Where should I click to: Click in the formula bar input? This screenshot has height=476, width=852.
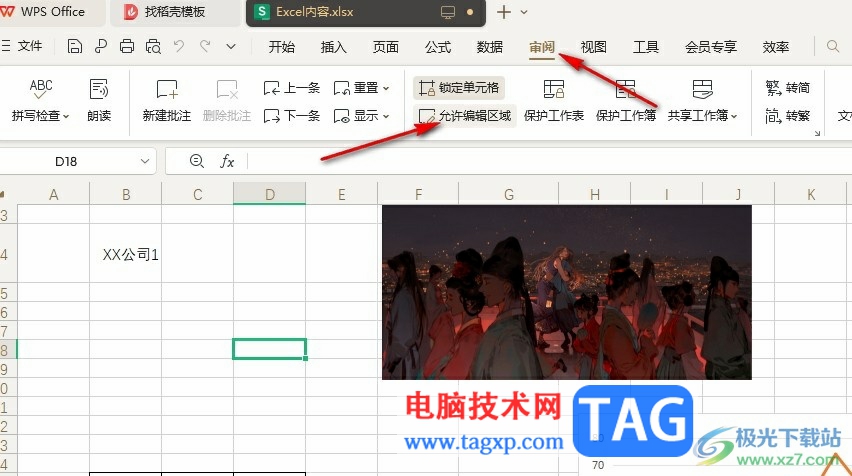tap(549, 161)
